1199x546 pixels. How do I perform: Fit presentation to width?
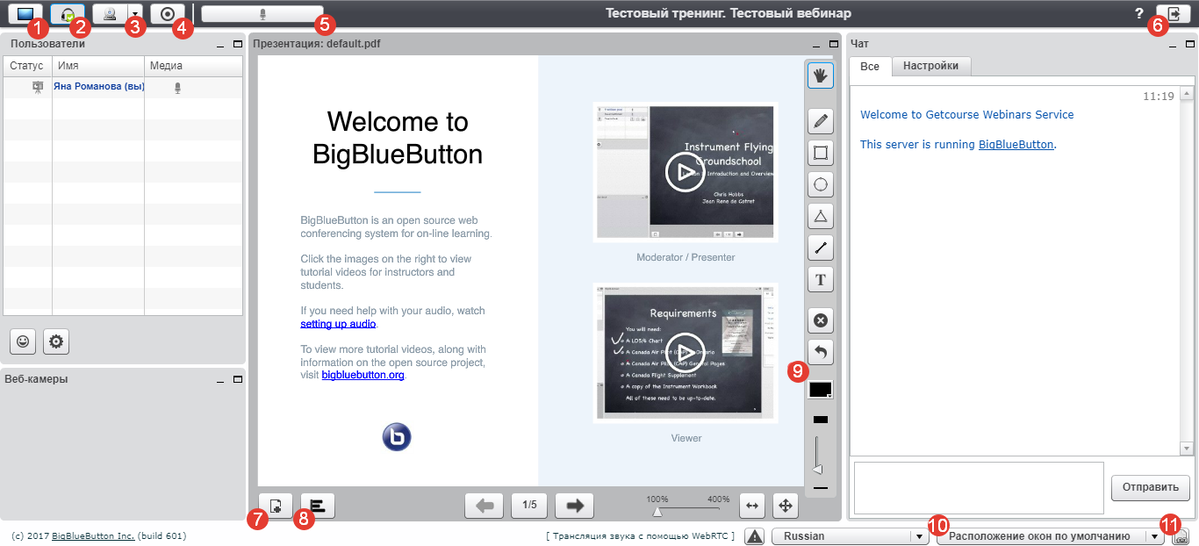(752, 505)
